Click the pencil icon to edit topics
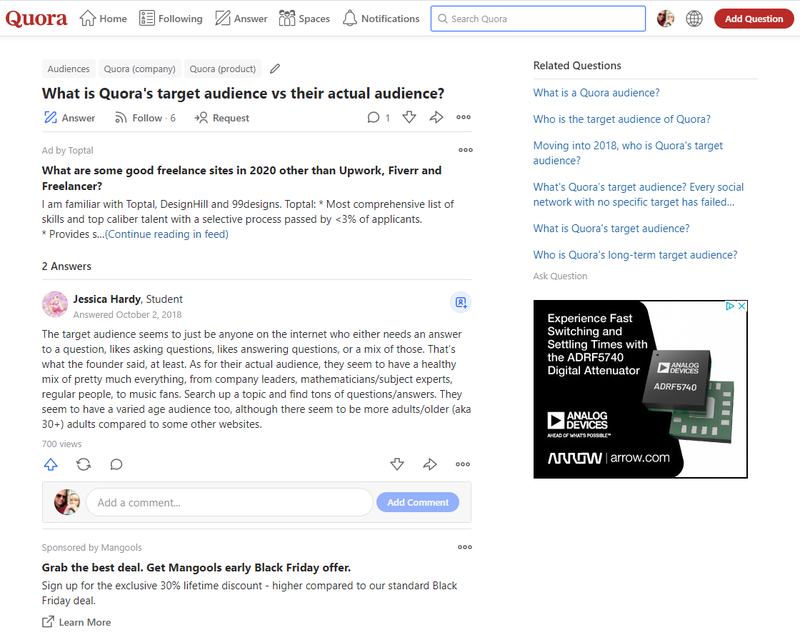This screenshot has height=640, width=800. pos(275,68)
